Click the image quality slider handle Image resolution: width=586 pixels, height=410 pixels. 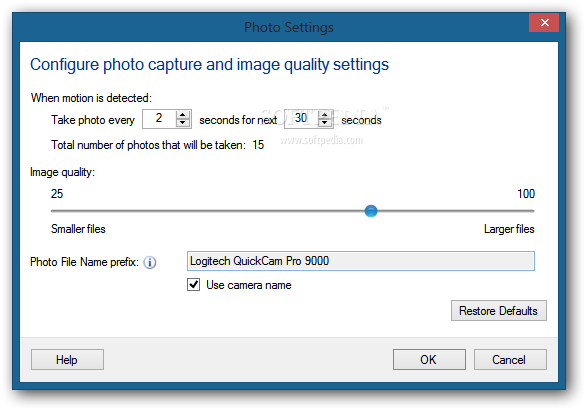point(371,211)
